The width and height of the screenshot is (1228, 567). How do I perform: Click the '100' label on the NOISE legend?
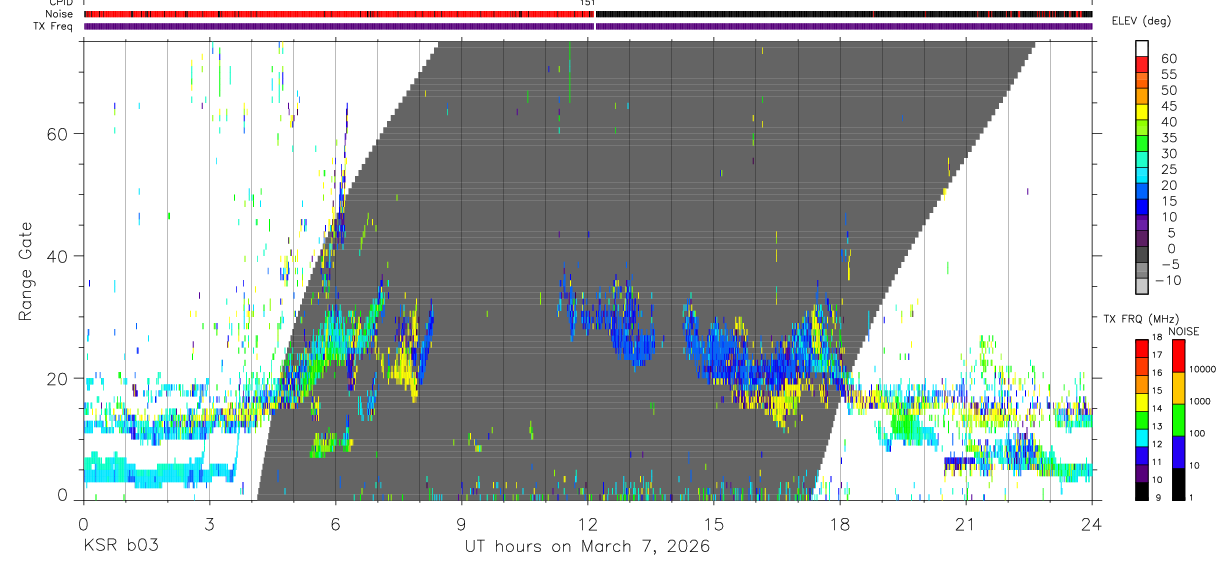[x=1197, y=433]
